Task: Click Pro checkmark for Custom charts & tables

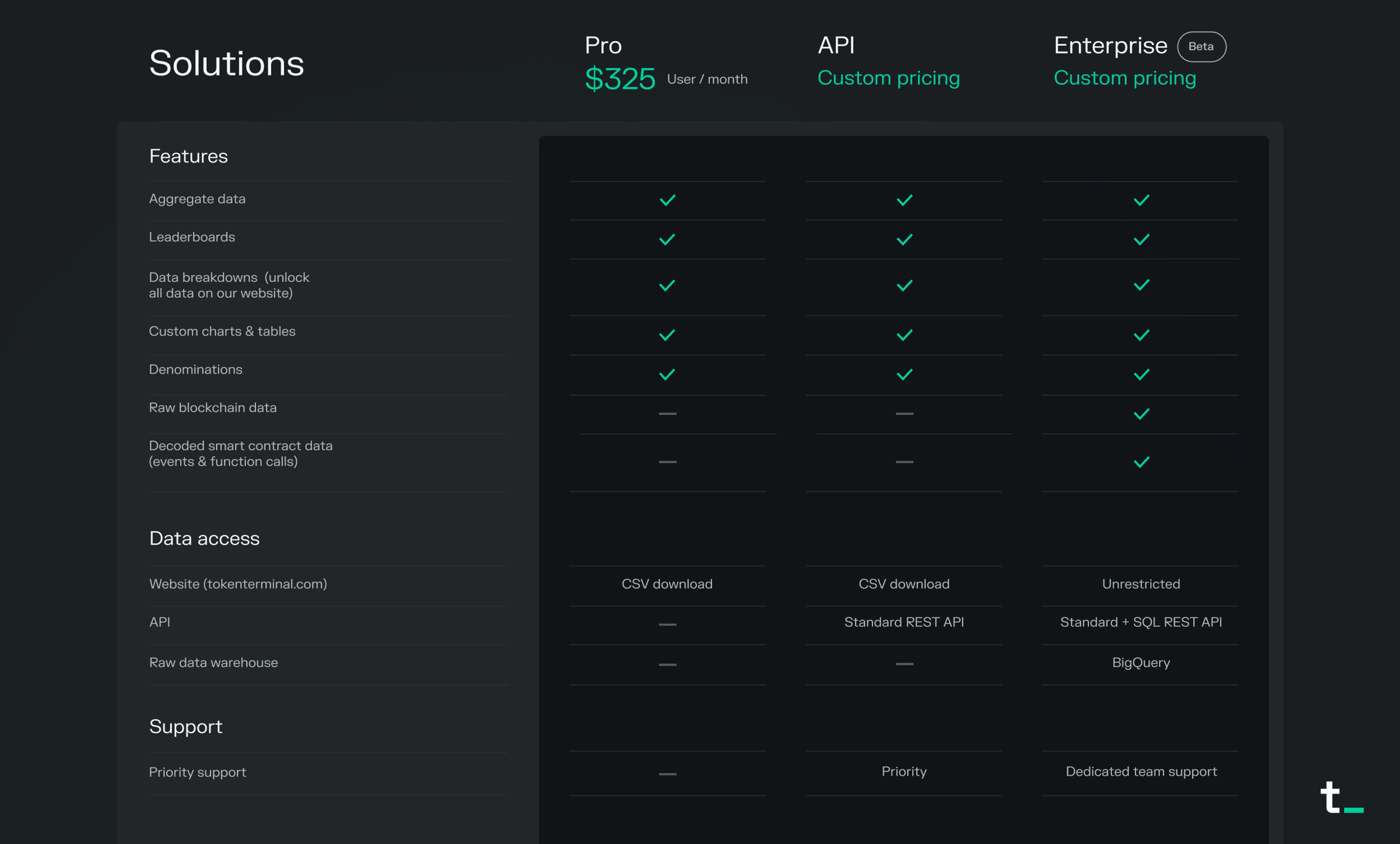Action: (x=667, y=335)
